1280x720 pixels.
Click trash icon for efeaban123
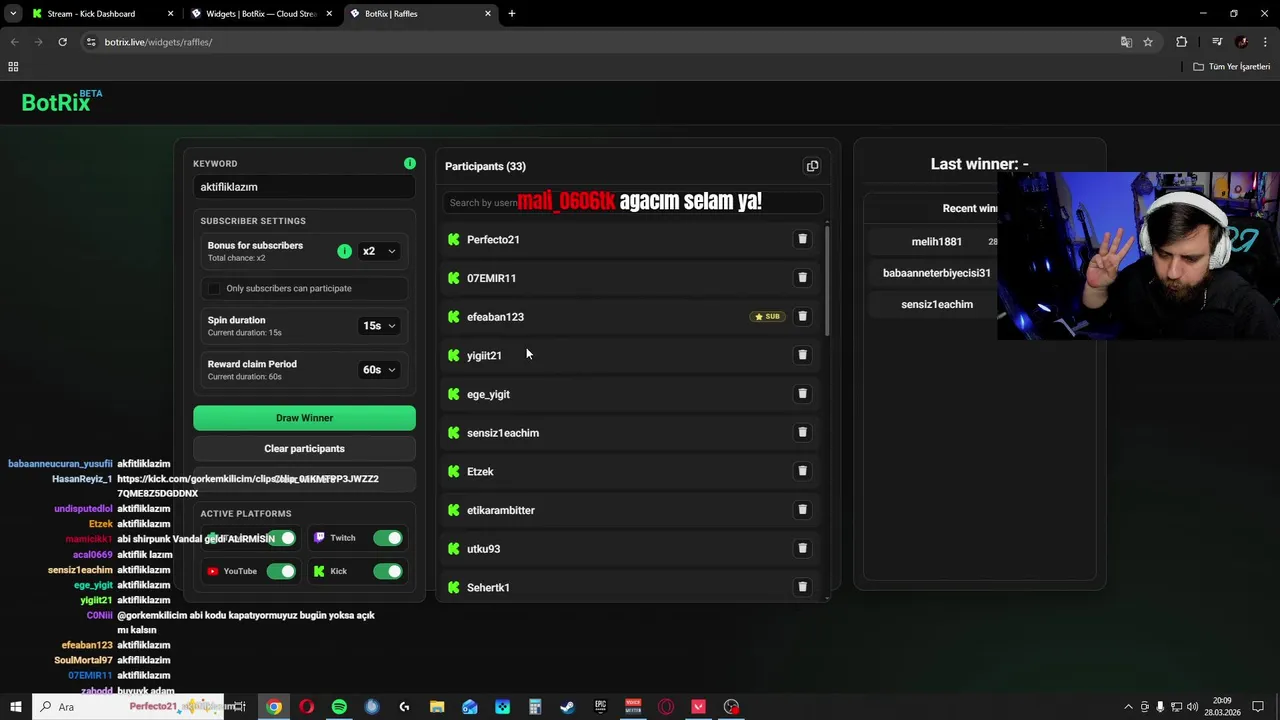tap(802, 316)
